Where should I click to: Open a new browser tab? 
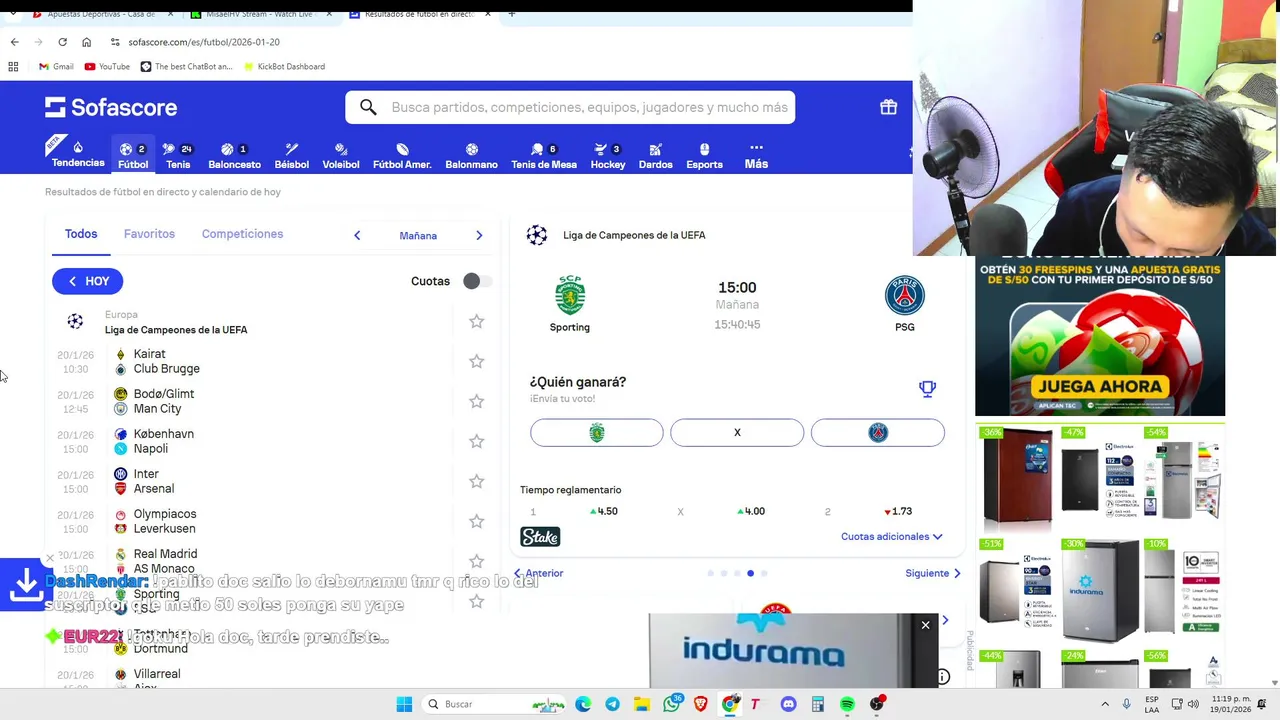pyautogui.click(x=511, y=14)
